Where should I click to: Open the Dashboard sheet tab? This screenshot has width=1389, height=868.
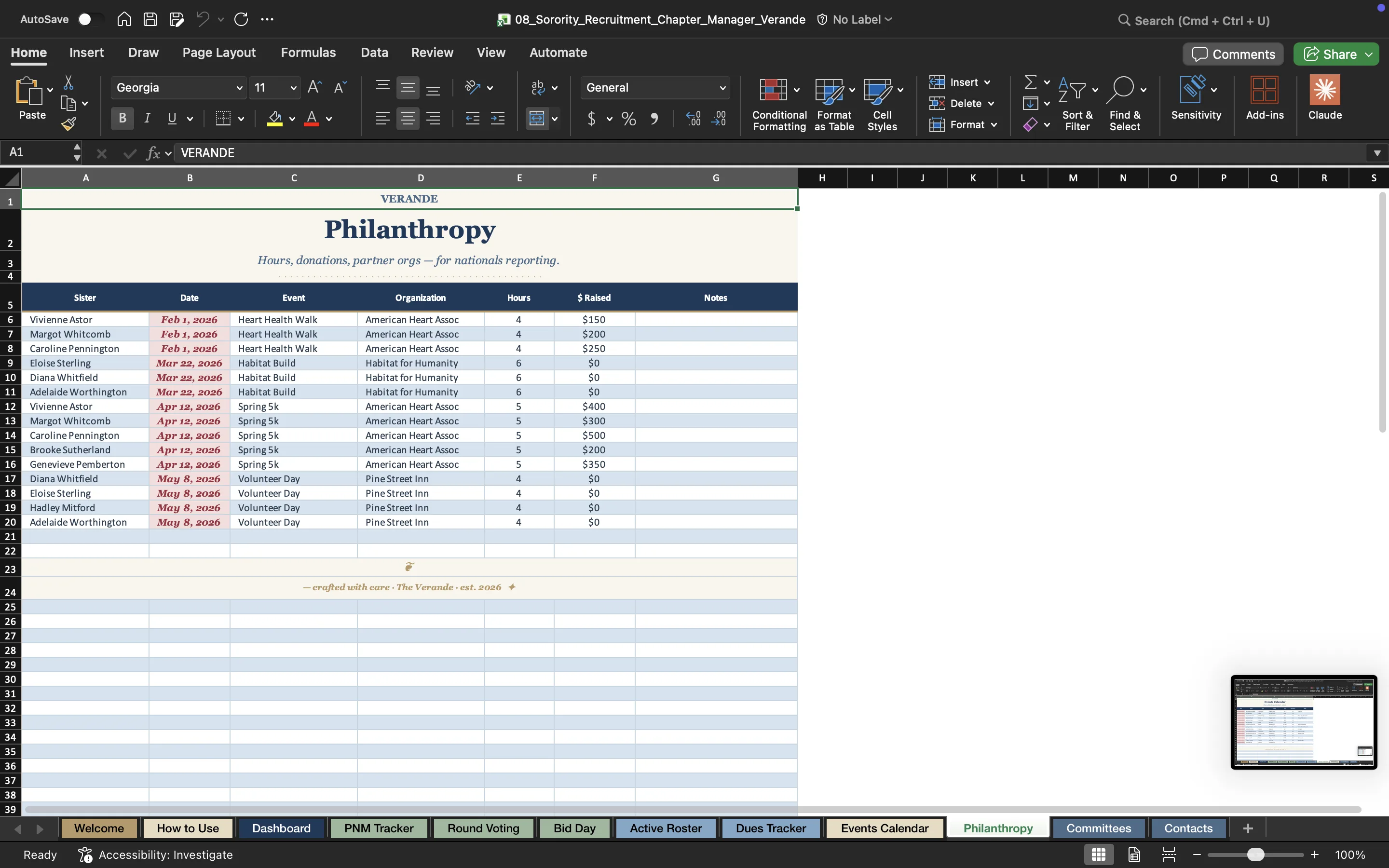pyautogui.click(x=281, y=828)
